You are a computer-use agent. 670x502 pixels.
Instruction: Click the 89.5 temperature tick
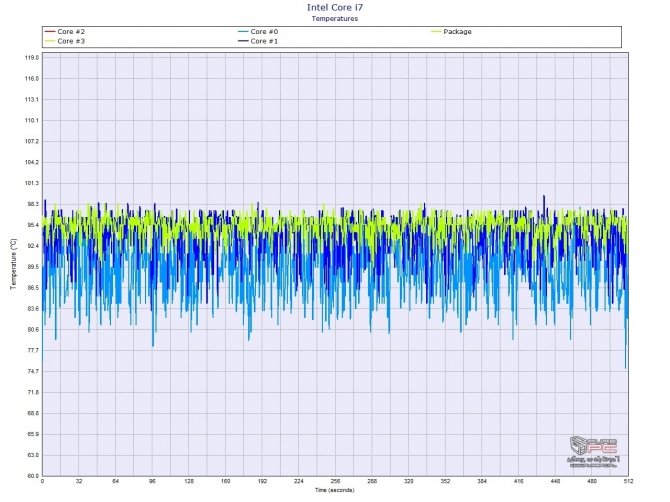click(33, 267)
